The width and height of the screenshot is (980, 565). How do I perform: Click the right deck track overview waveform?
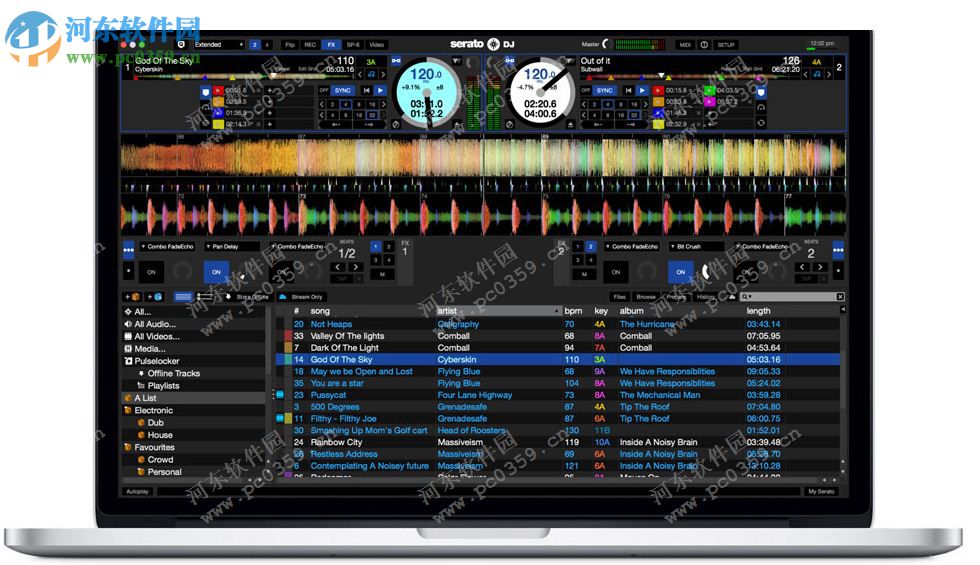[x=691, y=78]
